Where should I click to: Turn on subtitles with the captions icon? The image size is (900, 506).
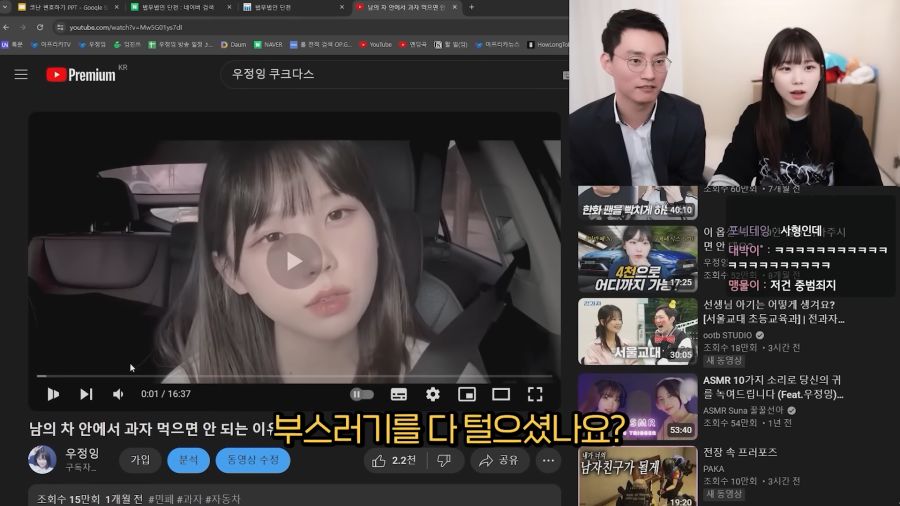tap(399, 394)
